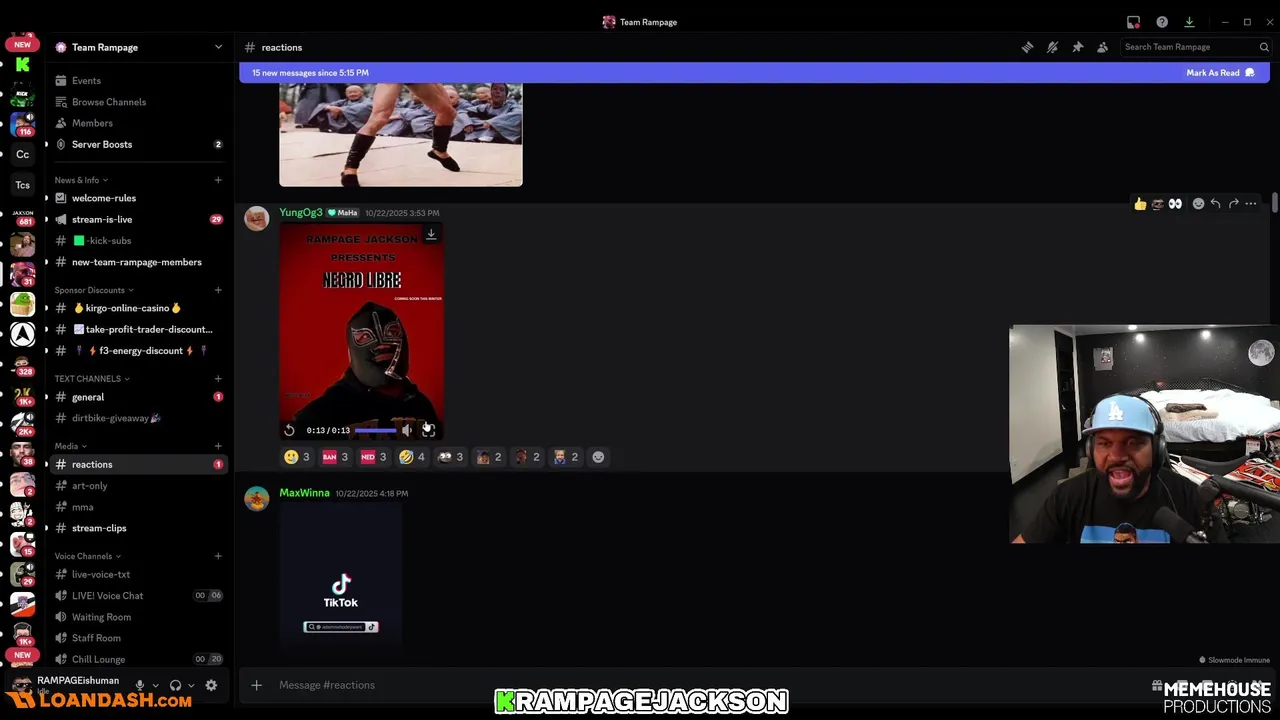1280x720 pixels.
Task: Open new-team-rampage-members channel
Action: (x=138, y=262)
